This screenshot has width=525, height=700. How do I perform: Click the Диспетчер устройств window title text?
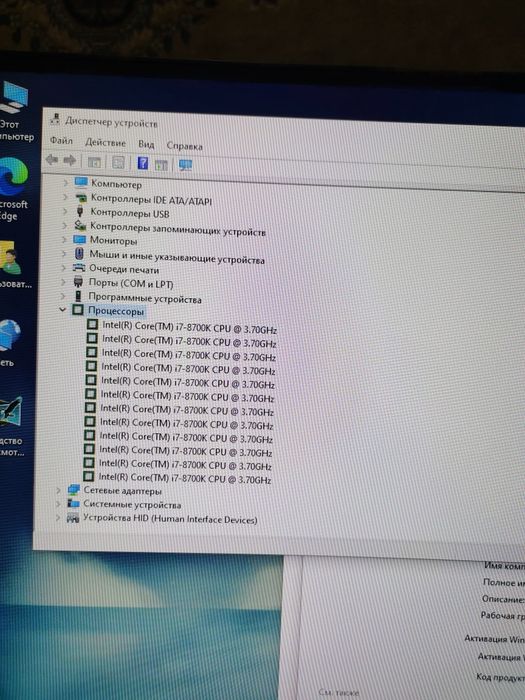pyautogui.click(x=111, y=122)
